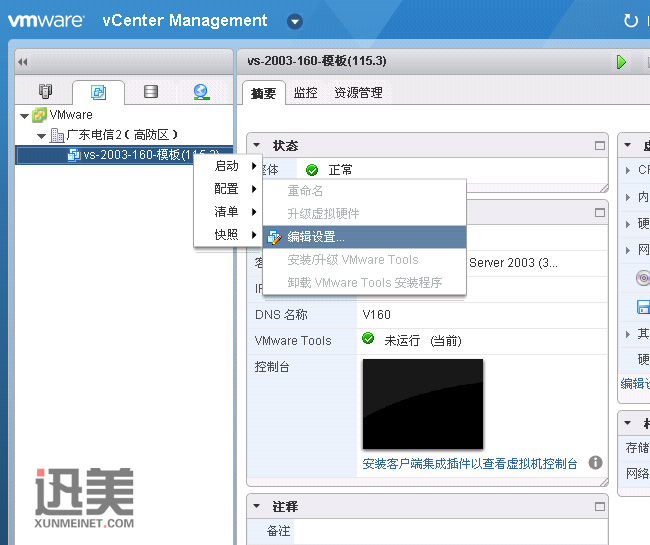
Task: Click the DNS name value V160
Action: [x=376, y=315]
